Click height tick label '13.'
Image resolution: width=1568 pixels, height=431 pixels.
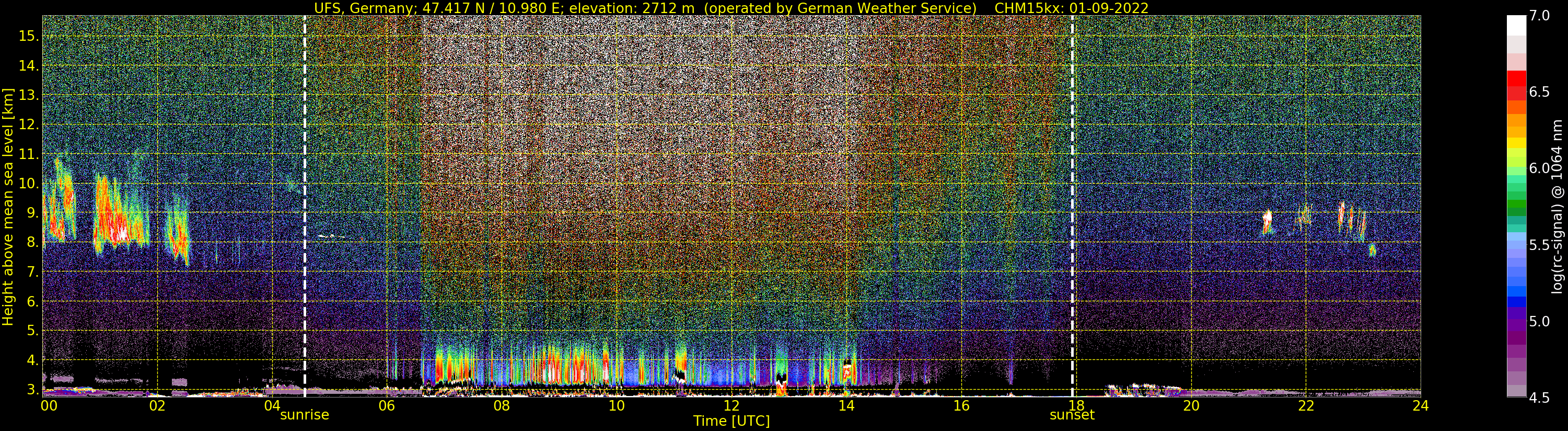[29, 95]
